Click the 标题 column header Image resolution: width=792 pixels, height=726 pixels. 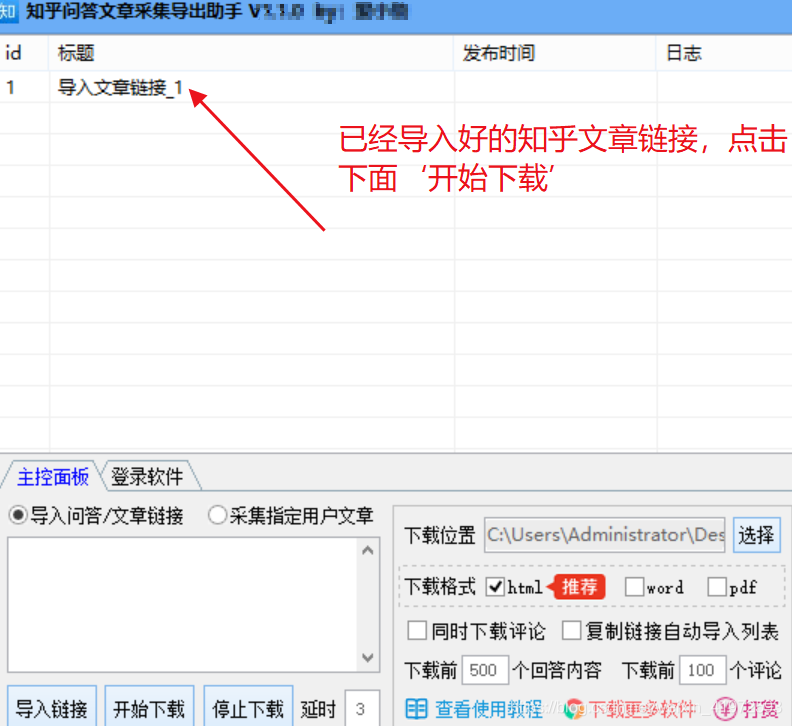(252, 53)
